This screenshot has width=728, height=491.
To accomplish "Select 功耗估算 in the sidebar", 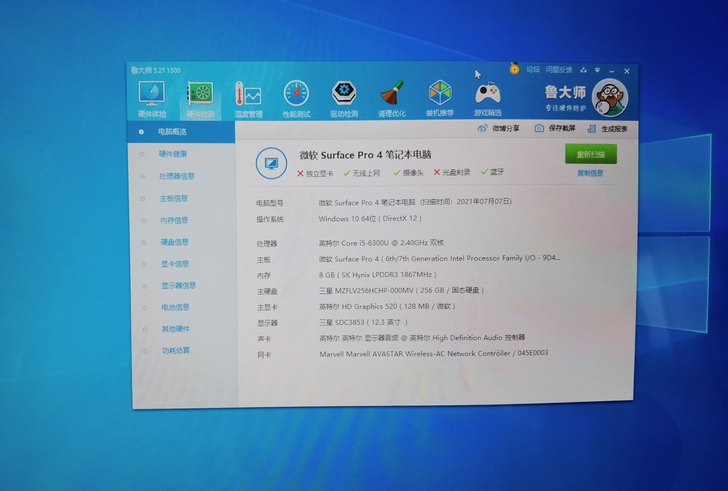I will (x=176, y=350).
